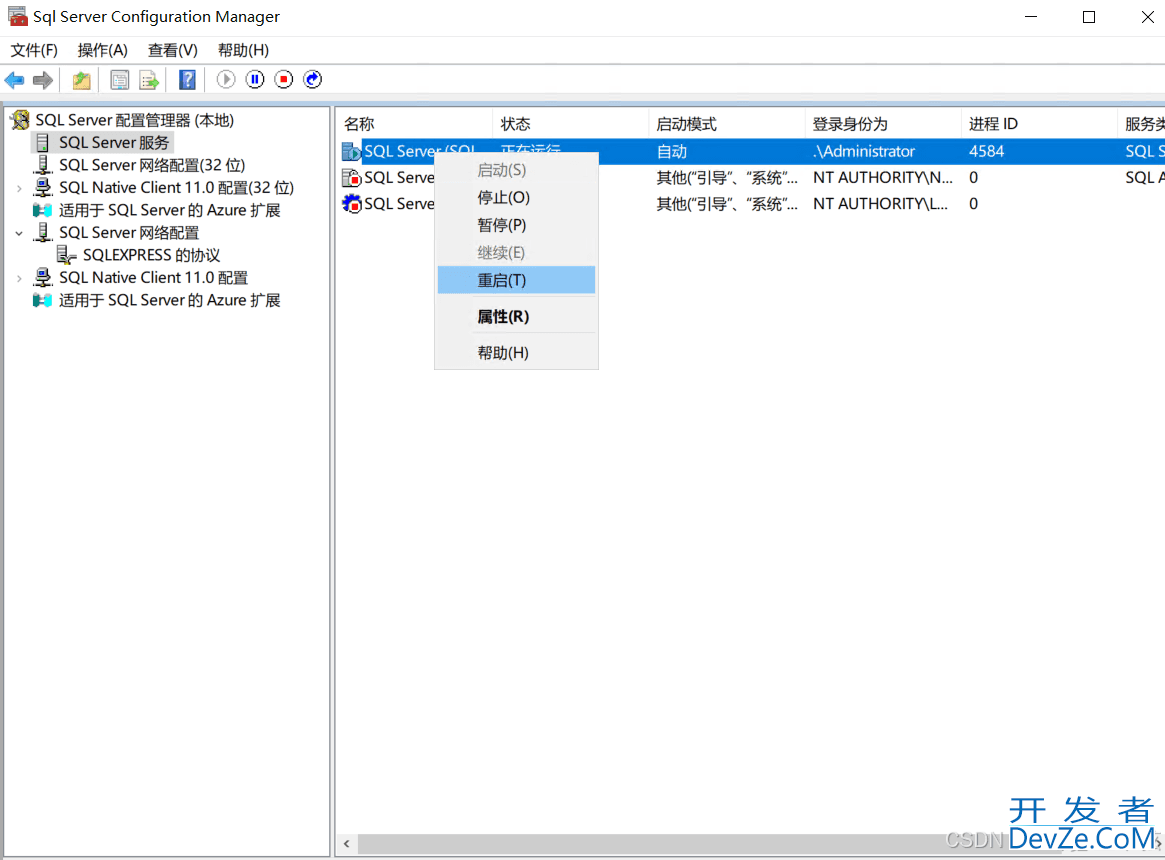Viewport: 1165px width, 860px height.
Task: Click the blue Help question mark icon
Action: (188, 80)
